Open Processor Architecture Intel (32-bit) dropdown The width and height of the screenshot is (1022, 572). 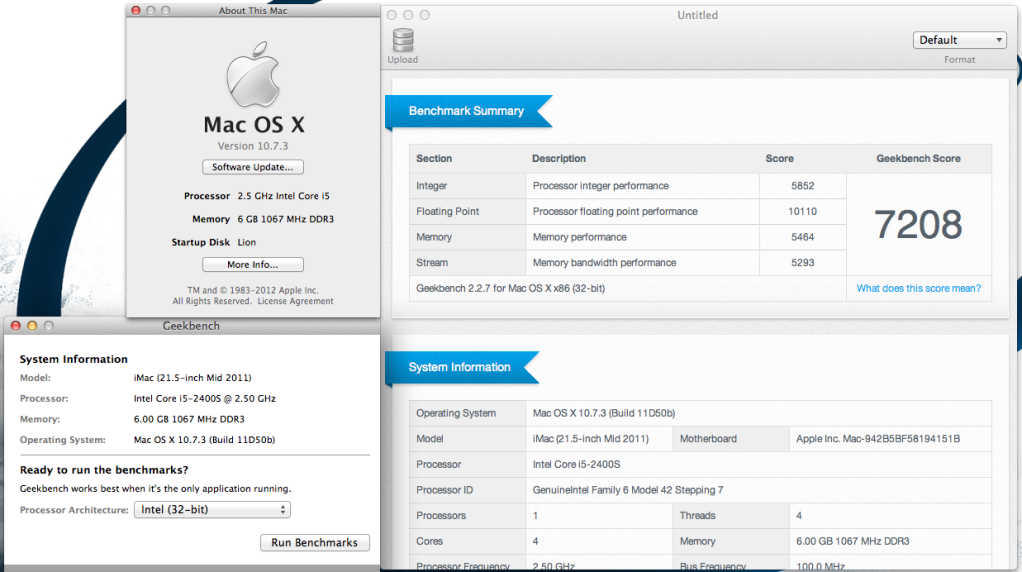point(212,509)
